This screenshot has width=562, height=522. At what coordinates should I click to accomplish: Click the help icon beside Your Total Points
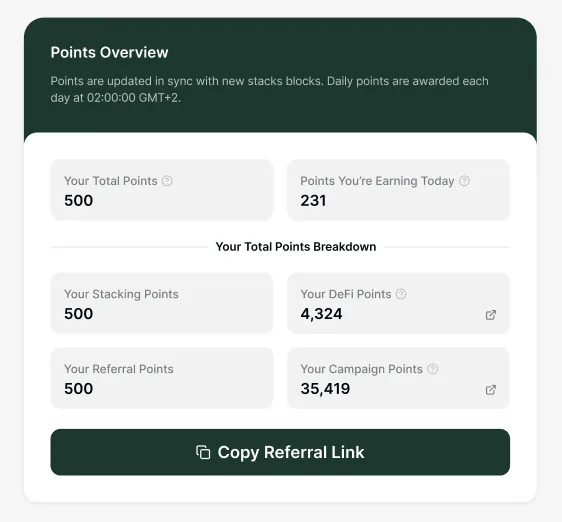[x=167, y=181]
